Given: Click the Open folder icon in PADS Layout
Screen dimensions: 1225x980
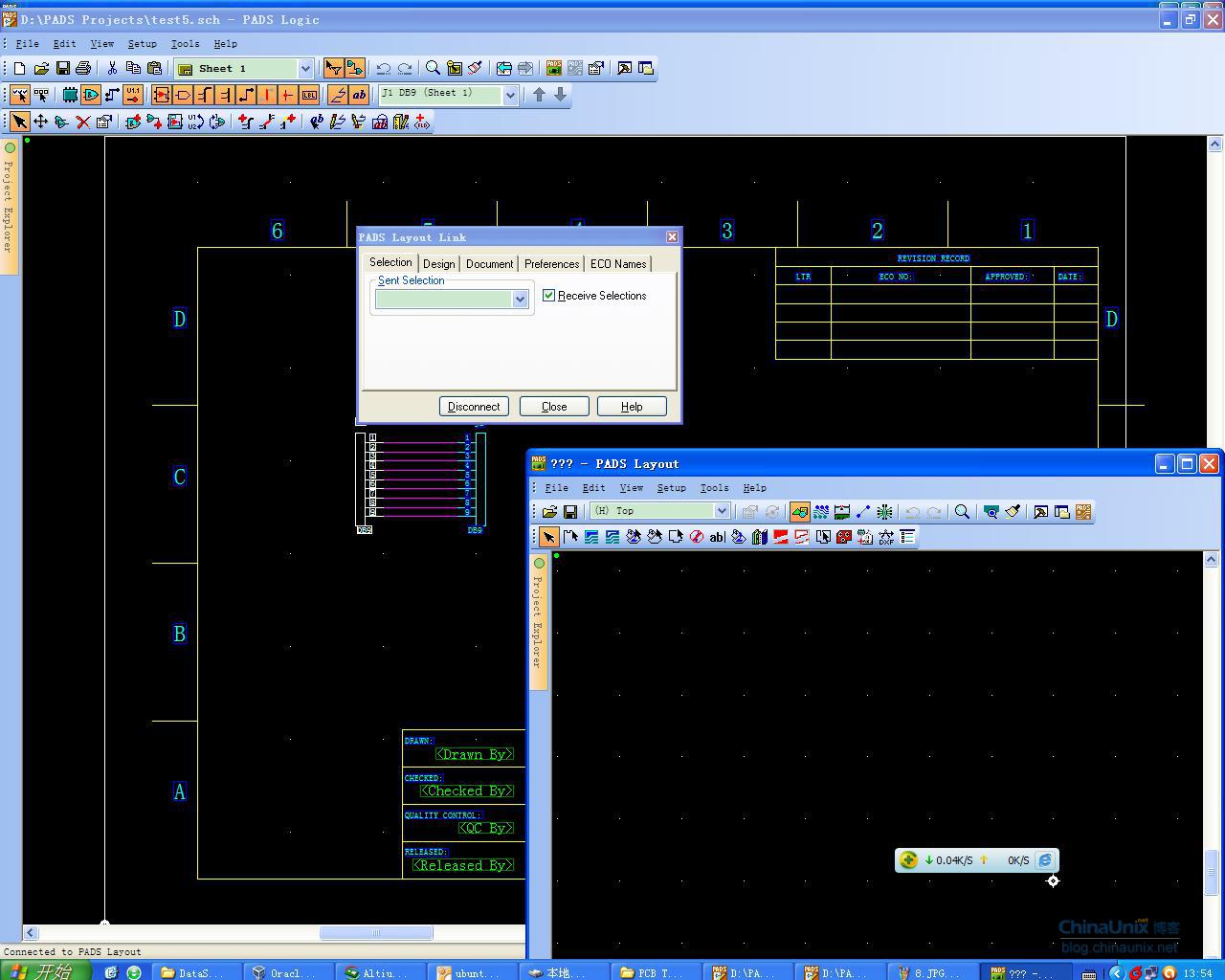Looking at the screenshot, I should pyautogui.click(x=549, y=512).
